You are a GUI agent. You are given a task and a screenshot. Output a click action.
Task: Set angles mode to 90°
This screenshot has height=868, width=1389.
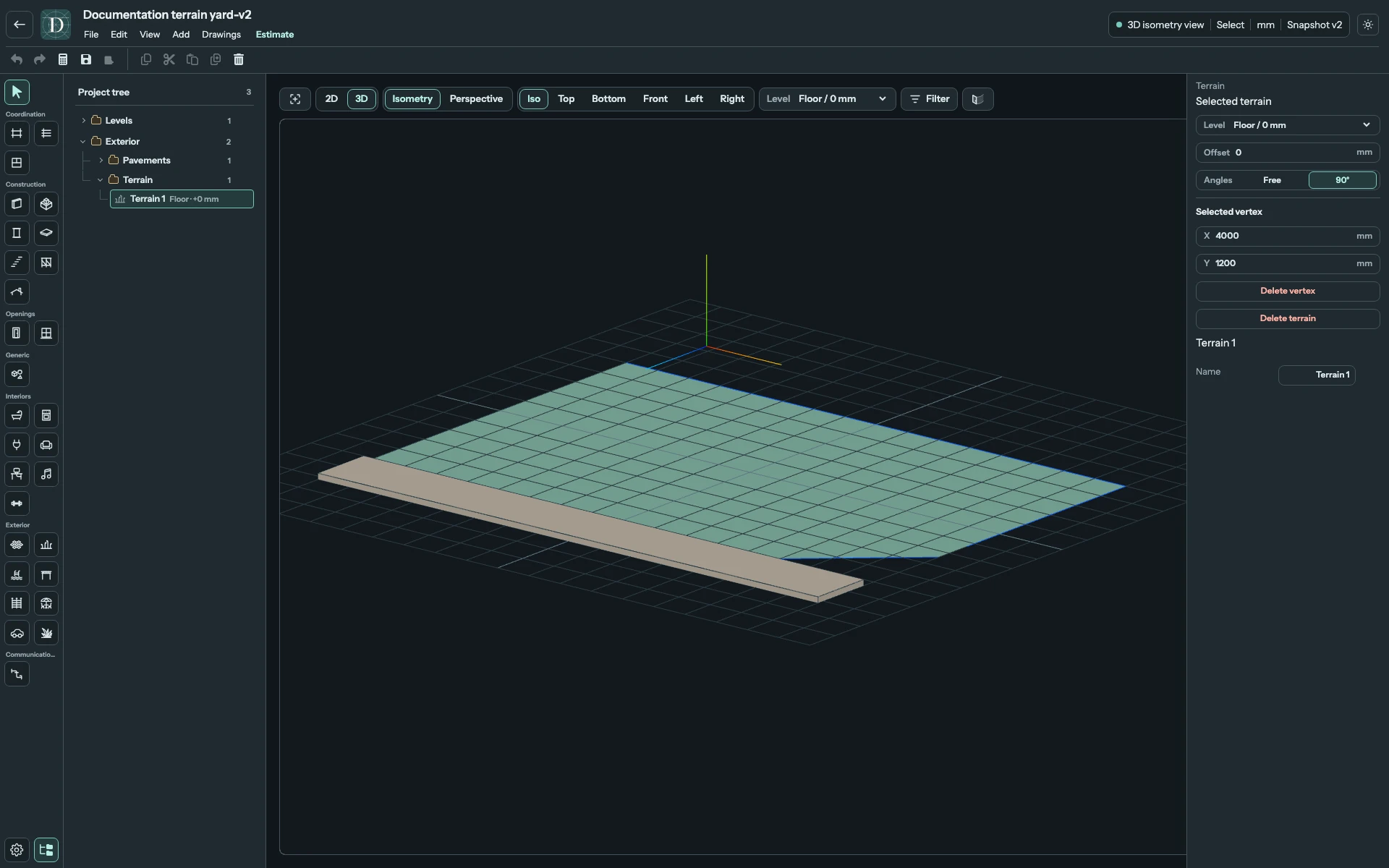coord(1342,180)
